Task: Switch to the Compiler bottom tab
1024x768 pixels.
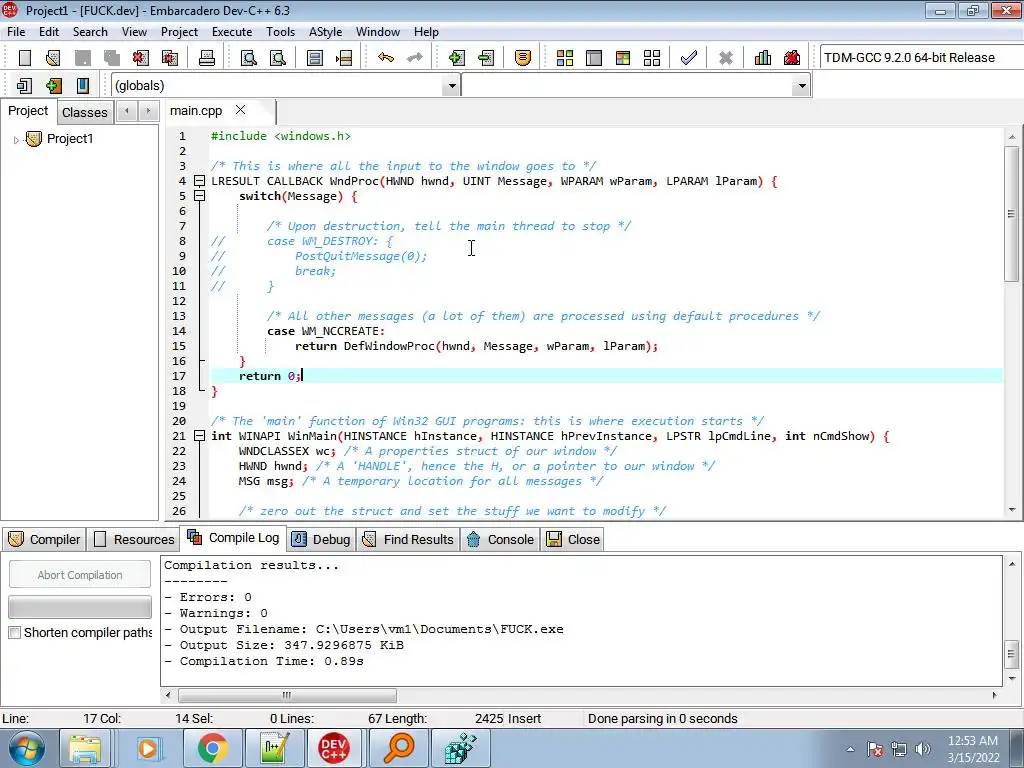Action: [x=44, y=539]
